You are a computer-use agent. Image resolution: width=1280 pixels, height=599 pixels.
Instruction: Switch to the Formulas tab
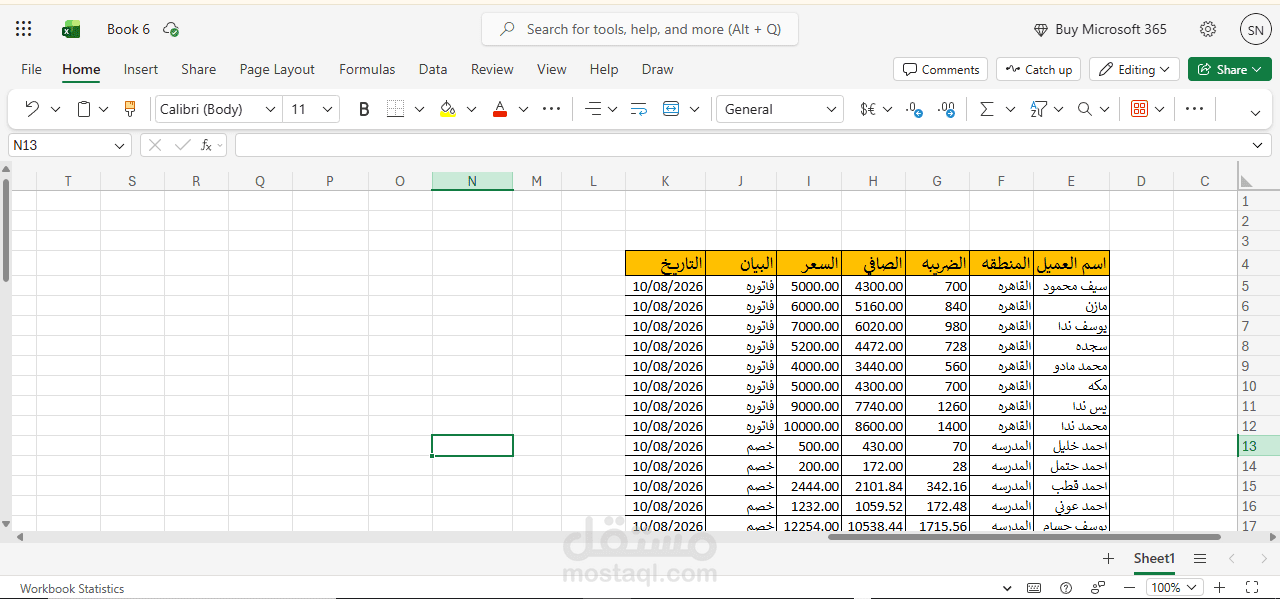367,69
